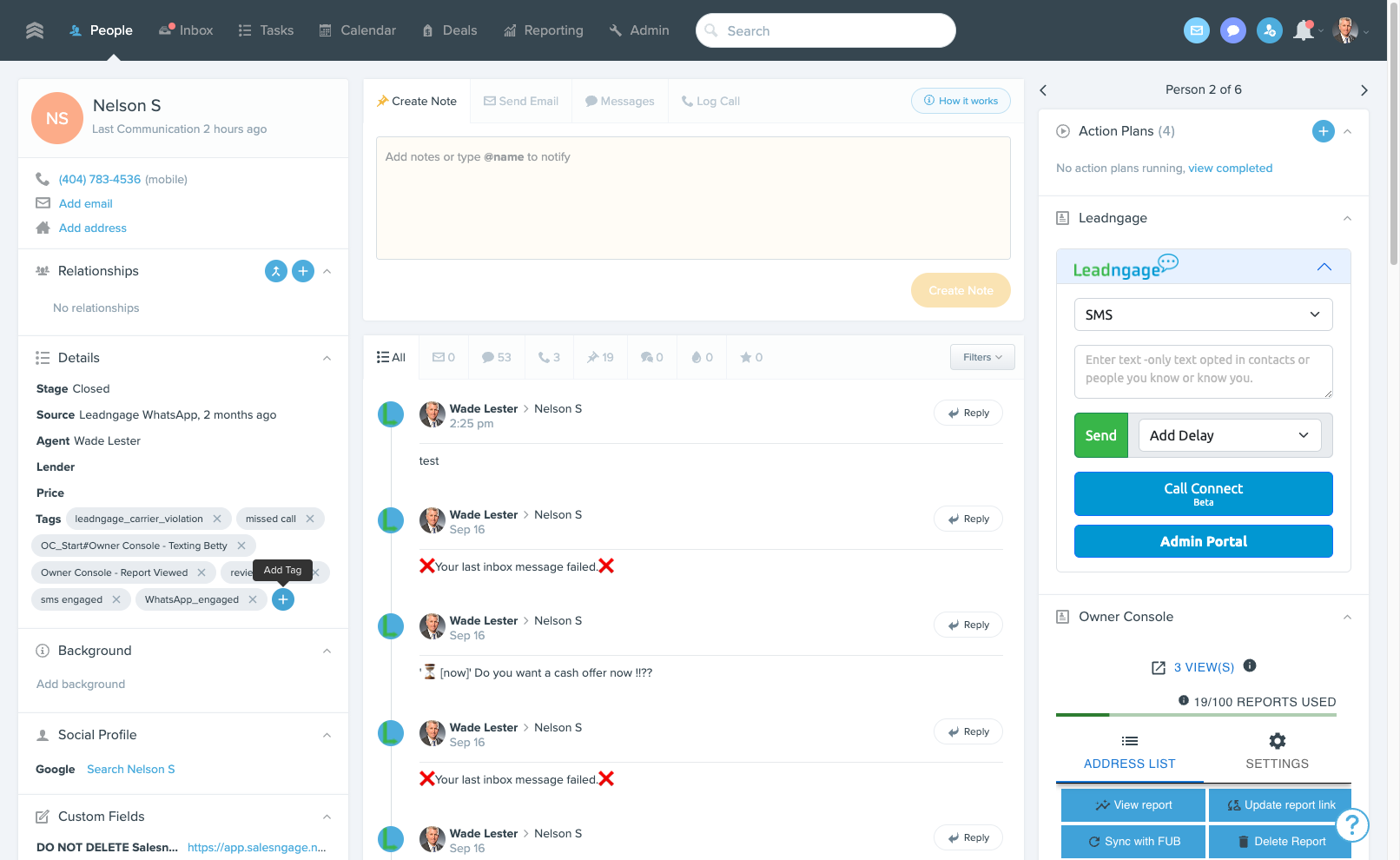Go to next person arrow
This screenshot has height=860, width=1400.
coord(1364,89)
